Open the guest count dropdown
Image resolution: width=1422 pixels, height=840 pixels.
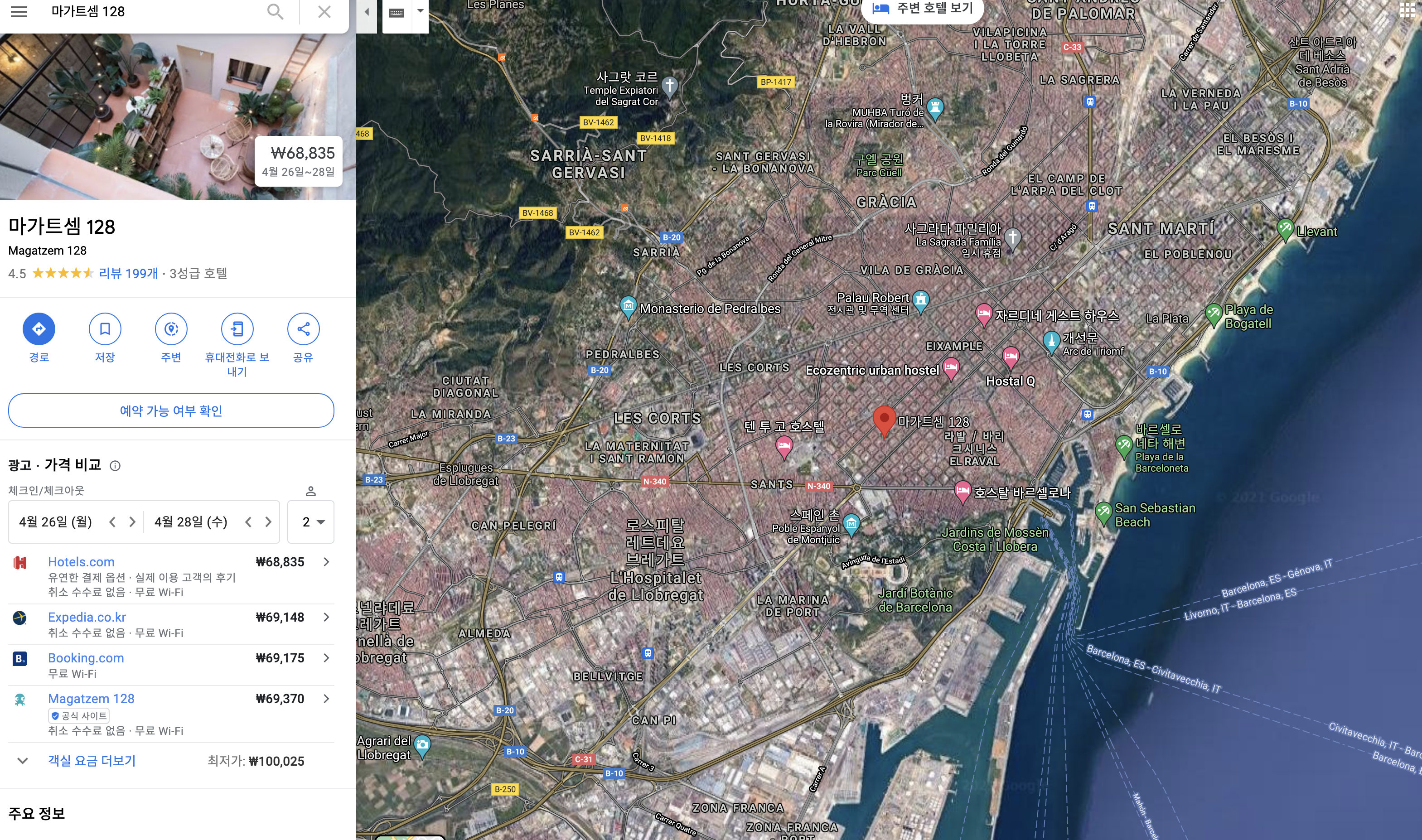pyautogui.click(x=311, y=522)
